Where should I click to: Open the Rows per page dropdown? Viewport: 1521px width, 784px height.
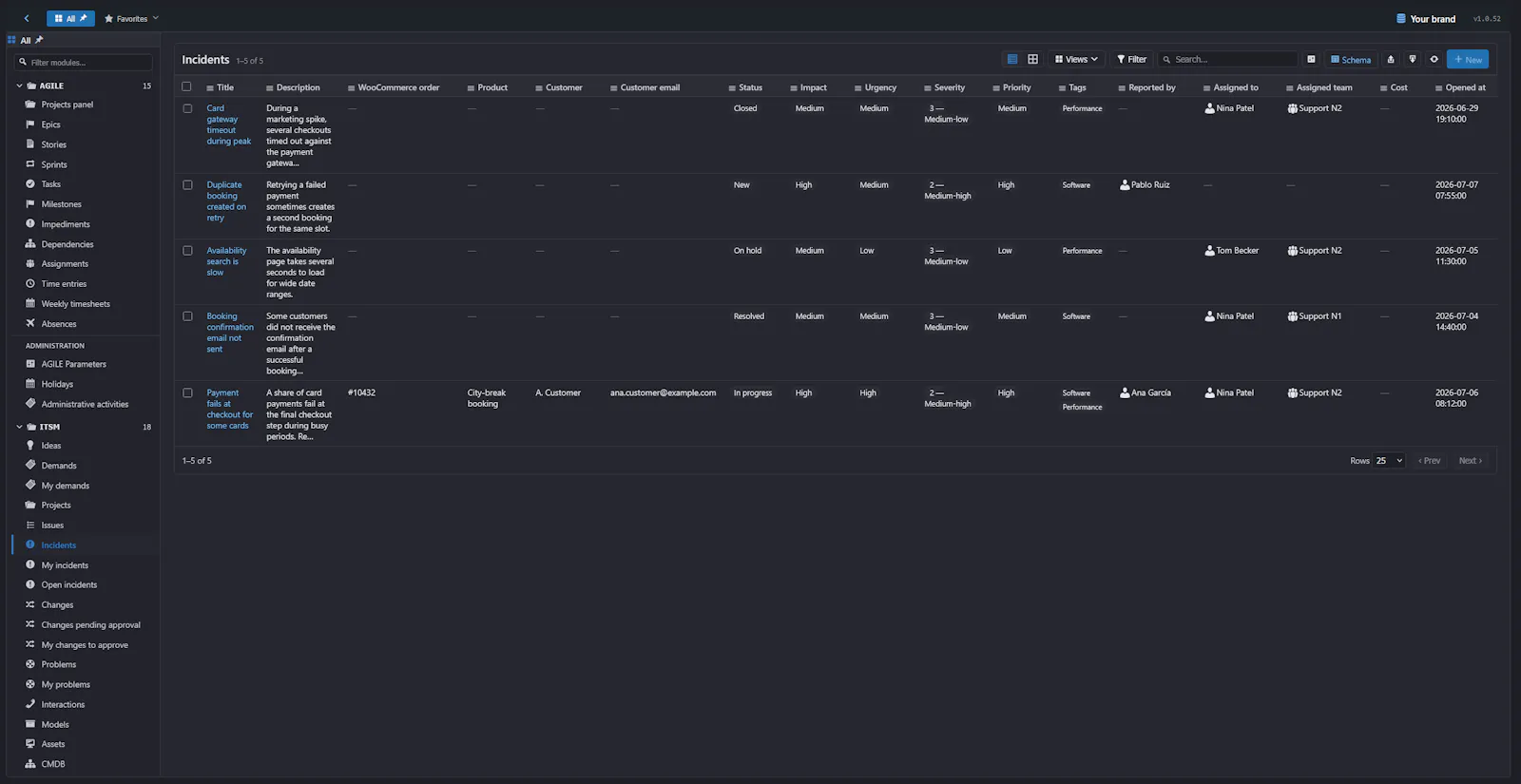(x=1390, y=461)
